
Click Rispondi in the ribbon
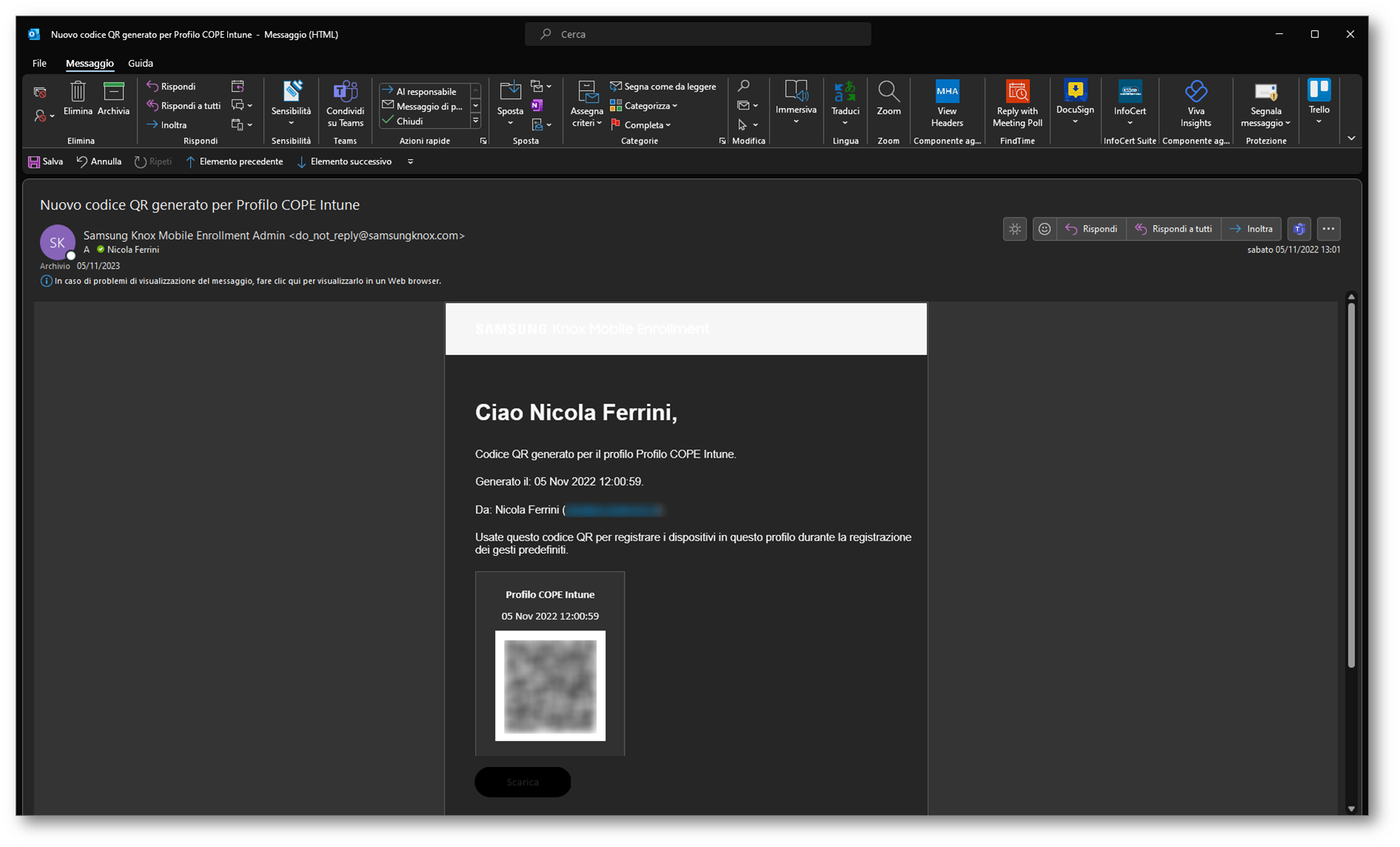tap(171, 87)
